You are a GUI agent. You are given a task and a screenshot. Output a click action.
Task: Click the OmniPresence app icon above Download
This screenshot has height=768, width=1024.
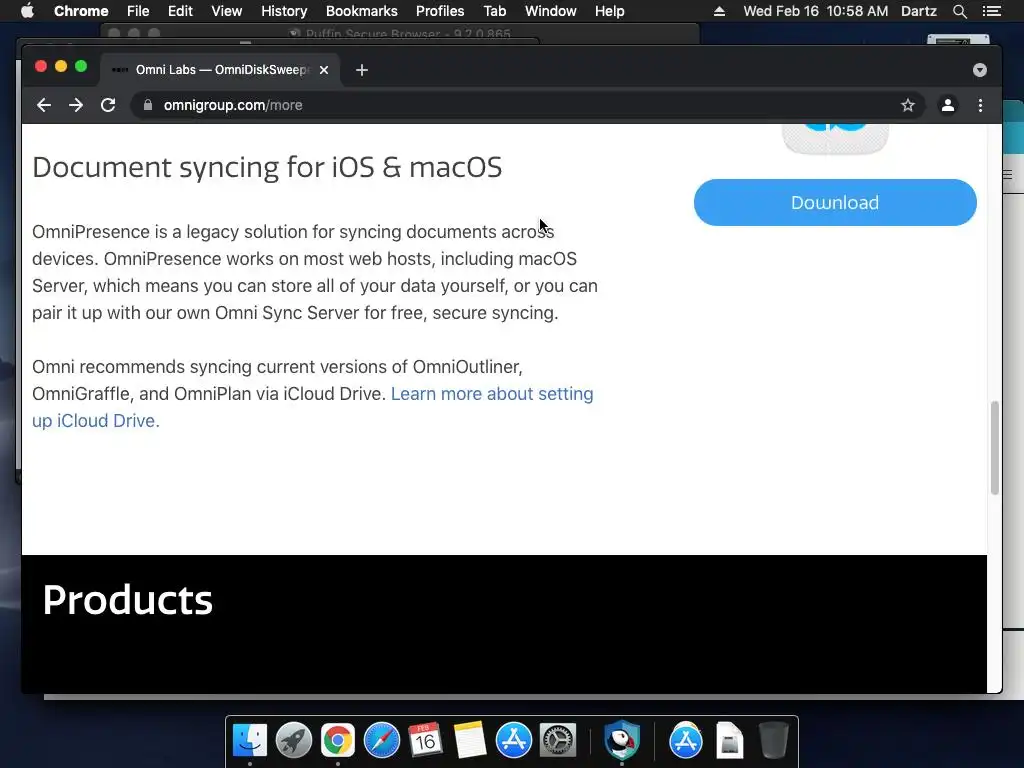(x=835, y=138)
